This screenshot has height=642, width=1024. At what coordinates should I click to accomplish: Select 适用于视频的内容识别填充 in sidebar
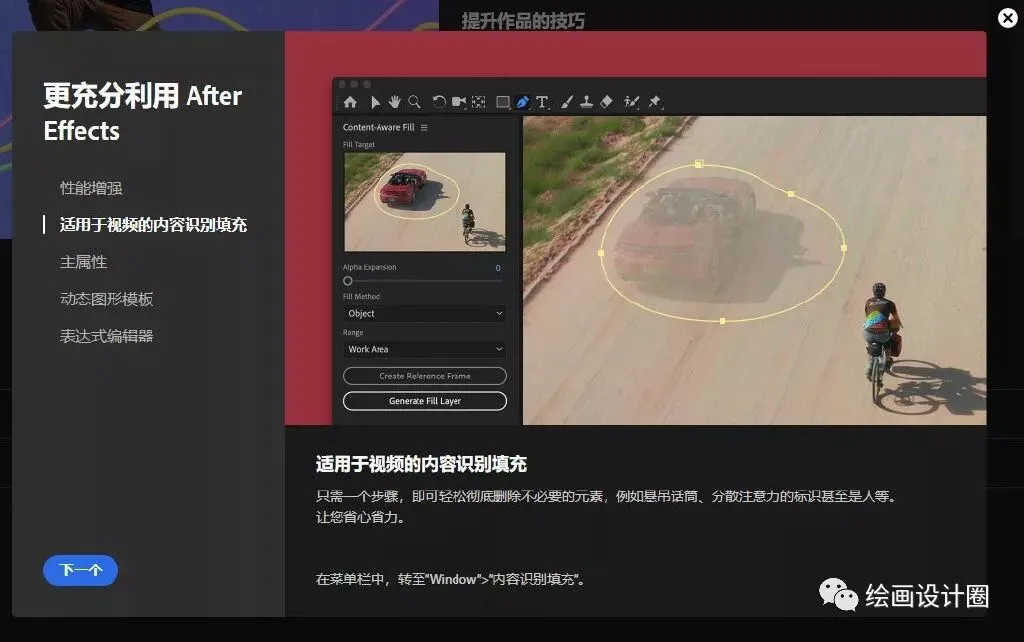tap(153, 225)
